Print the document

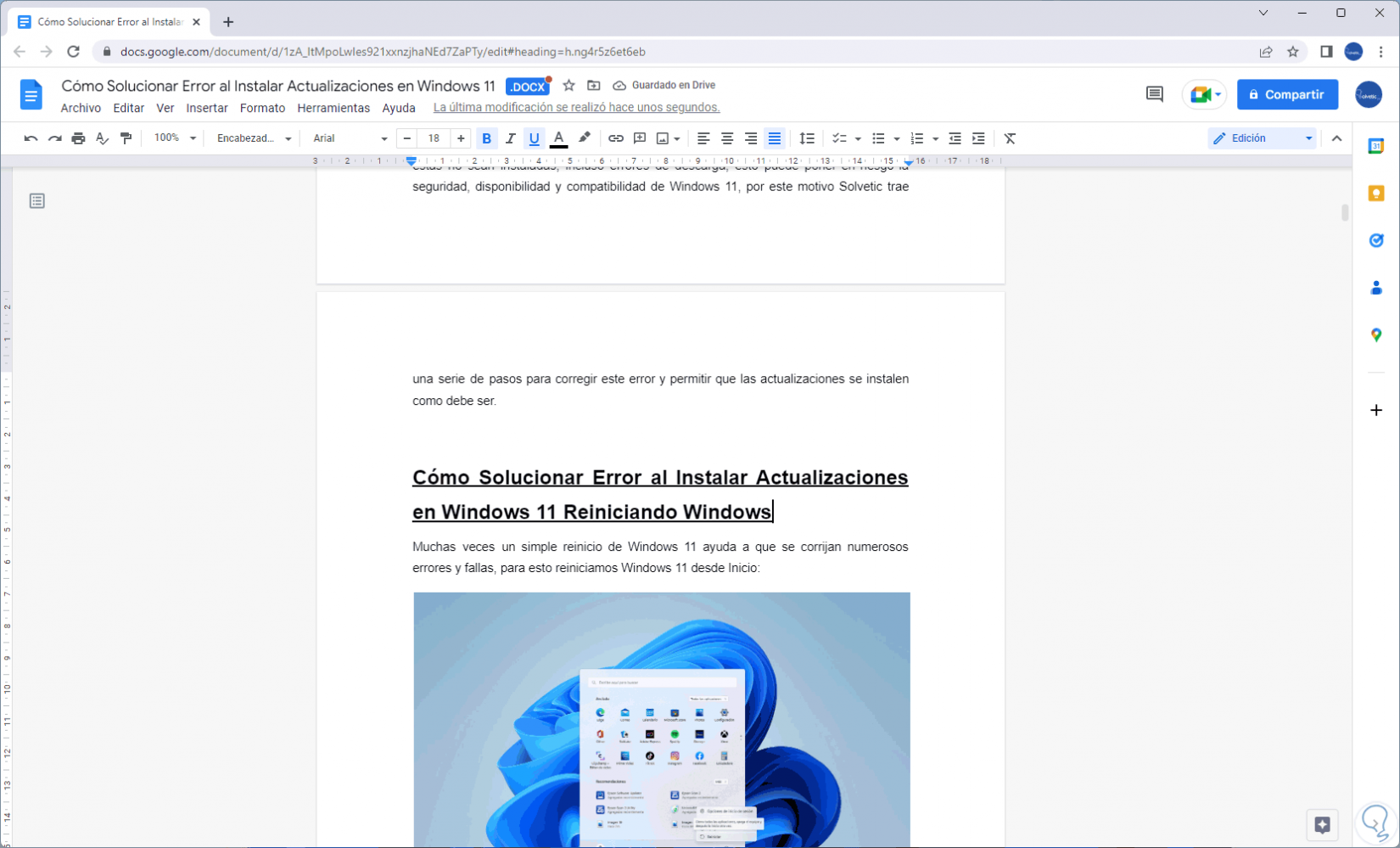[78, 138]
